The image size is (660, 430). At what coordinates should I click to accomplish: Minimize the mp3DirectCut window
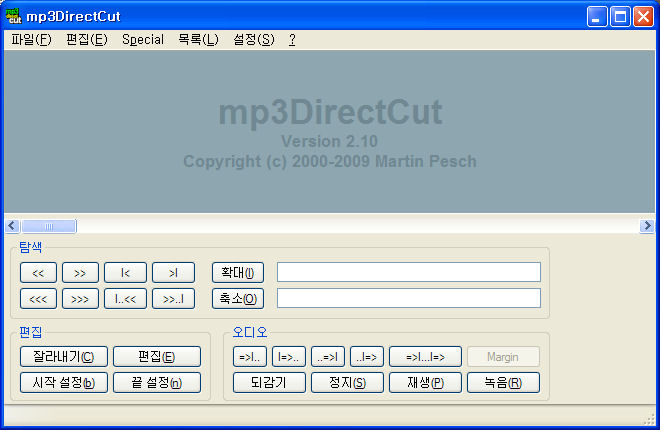point(597,16)
